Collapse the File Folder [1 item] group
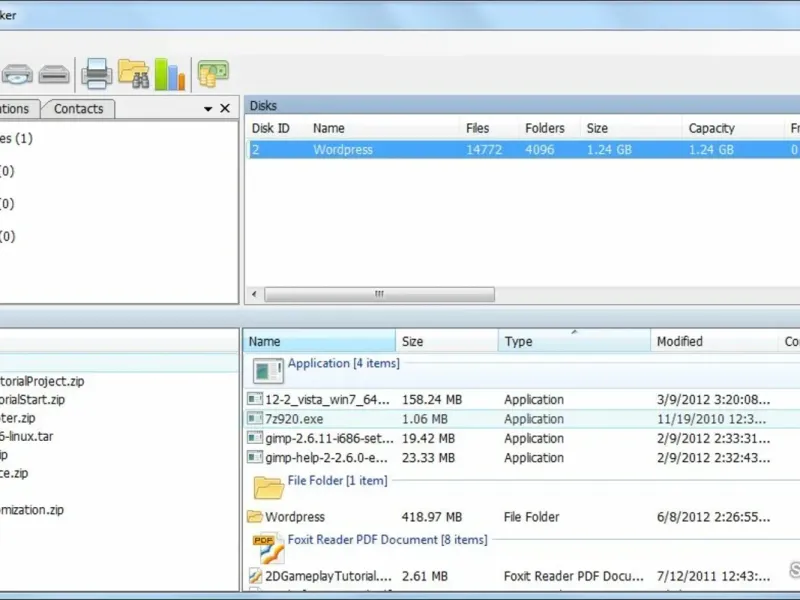 coord(337,481)
